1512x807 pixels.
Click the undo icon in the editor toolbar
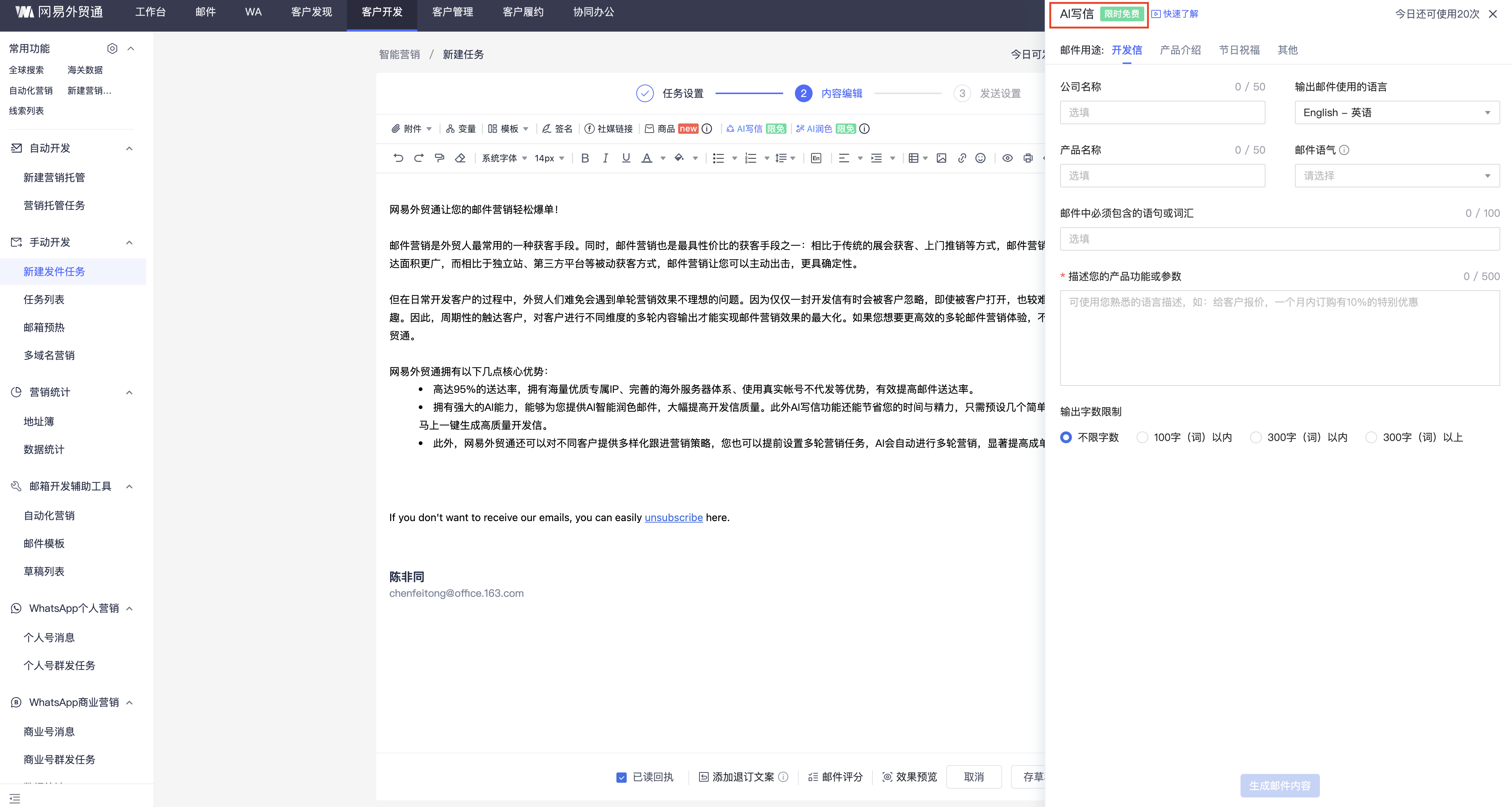coord(399,158)
